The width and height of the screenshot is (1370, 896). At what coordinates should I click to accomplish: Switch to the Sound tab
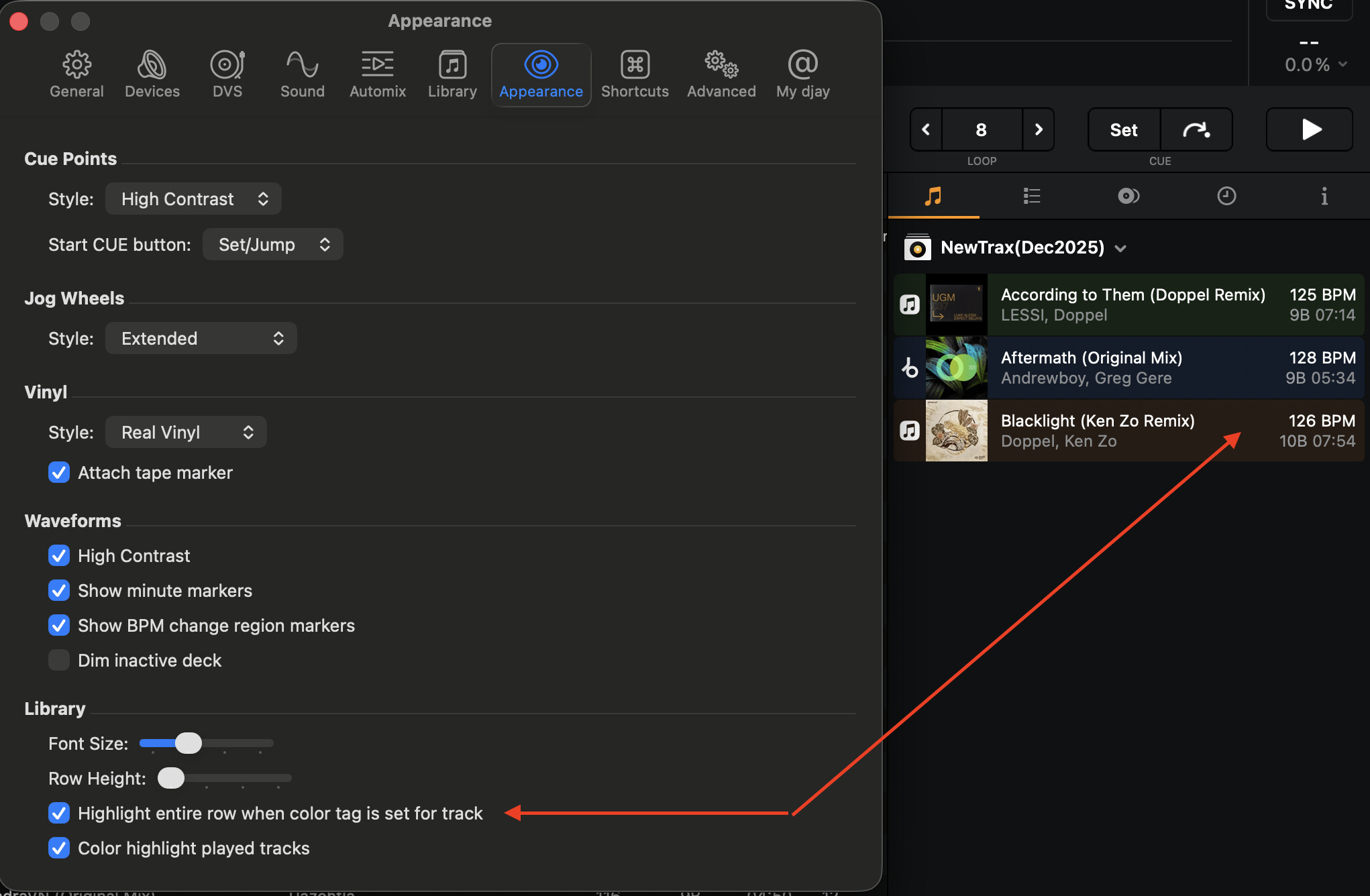pos(302,74)
